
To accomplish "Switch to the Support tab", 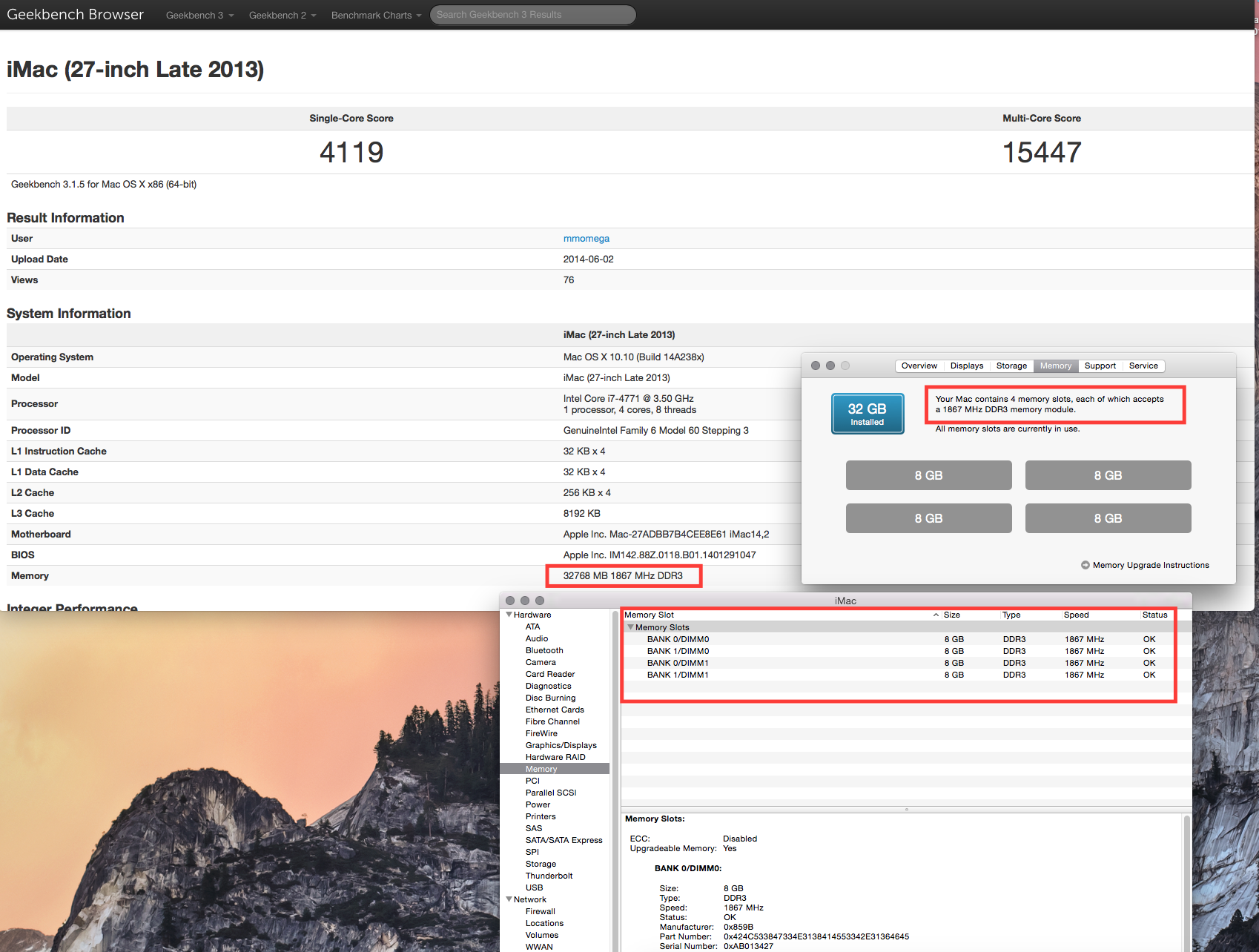I will pyautogui.click(x=1100, y=366).
